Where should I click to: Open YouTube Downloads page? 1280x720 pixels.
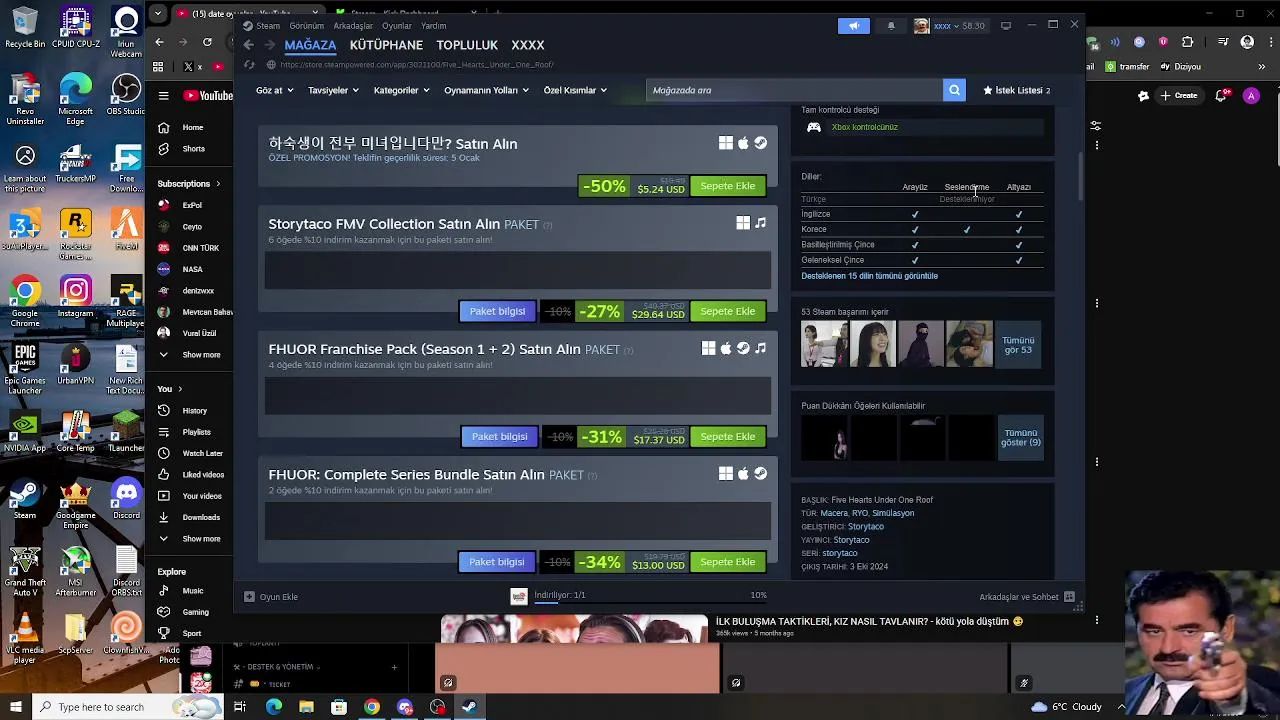point(200,517)
